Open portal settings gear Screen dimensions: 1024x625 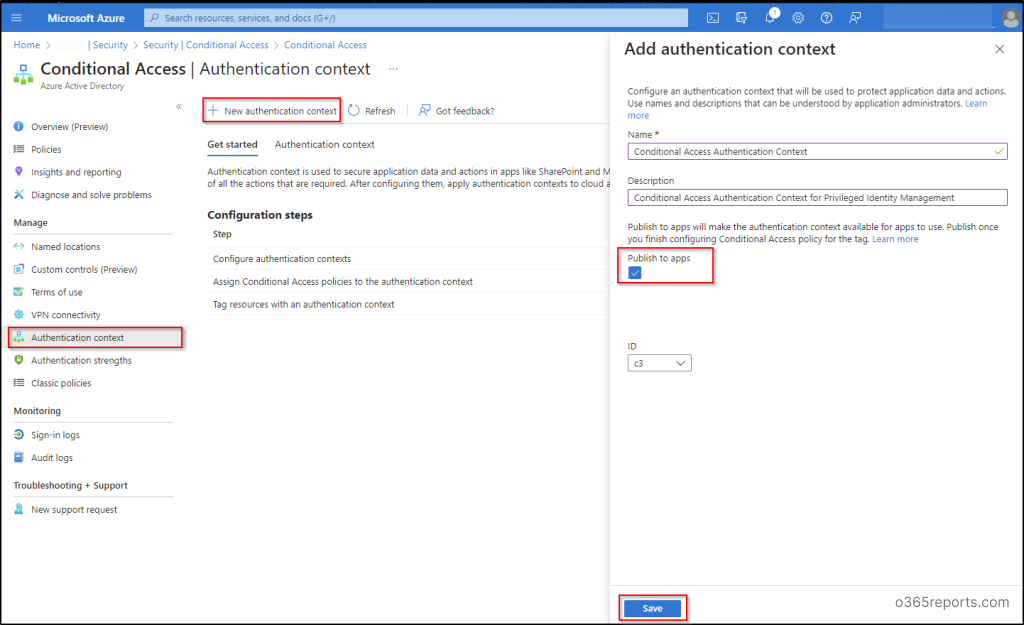798,18
